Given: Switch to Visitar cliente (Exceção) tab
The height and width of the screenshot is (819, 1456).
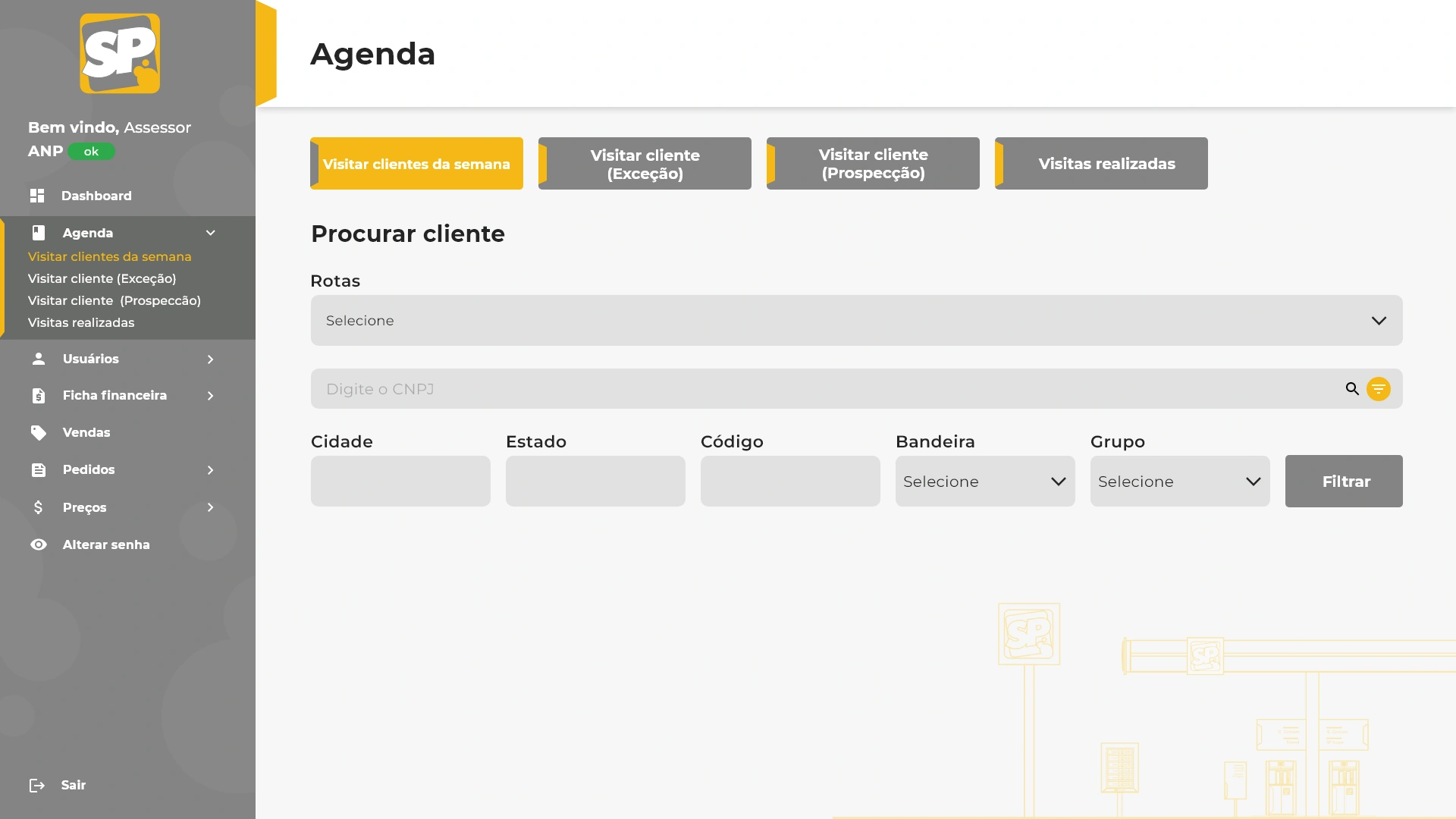Looking at the screenshot, I should click(x=645, y=164).
